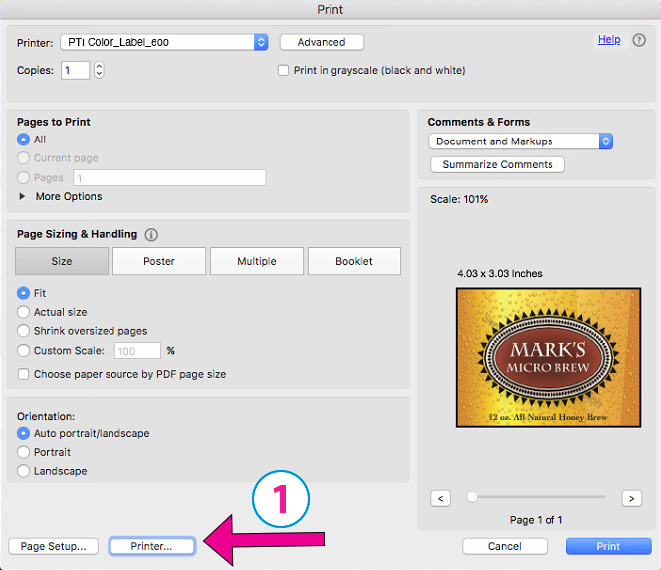Click the Advanced button

[322, 42]
